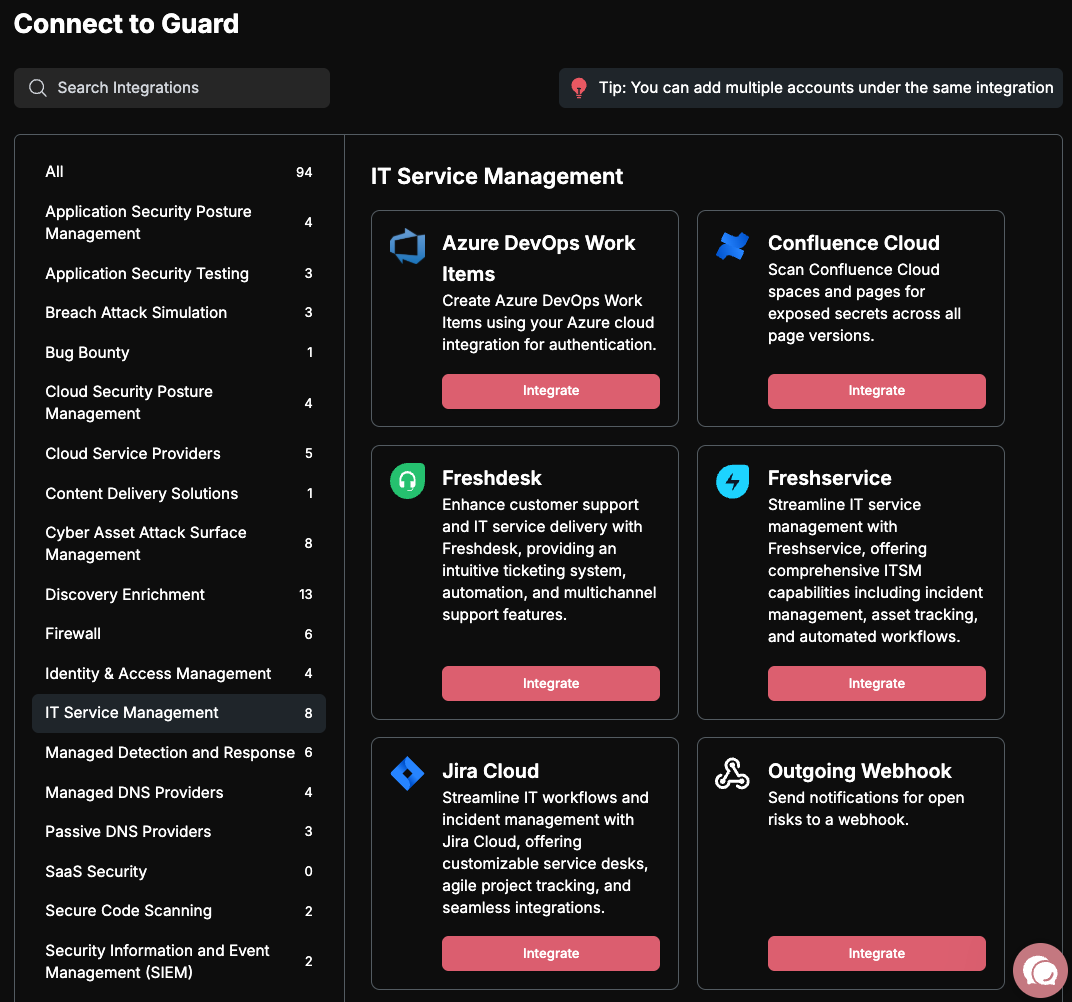Open Identity & Access Management category
The width and height of the screenshot is (1072, 1002).
pos(178,673)
